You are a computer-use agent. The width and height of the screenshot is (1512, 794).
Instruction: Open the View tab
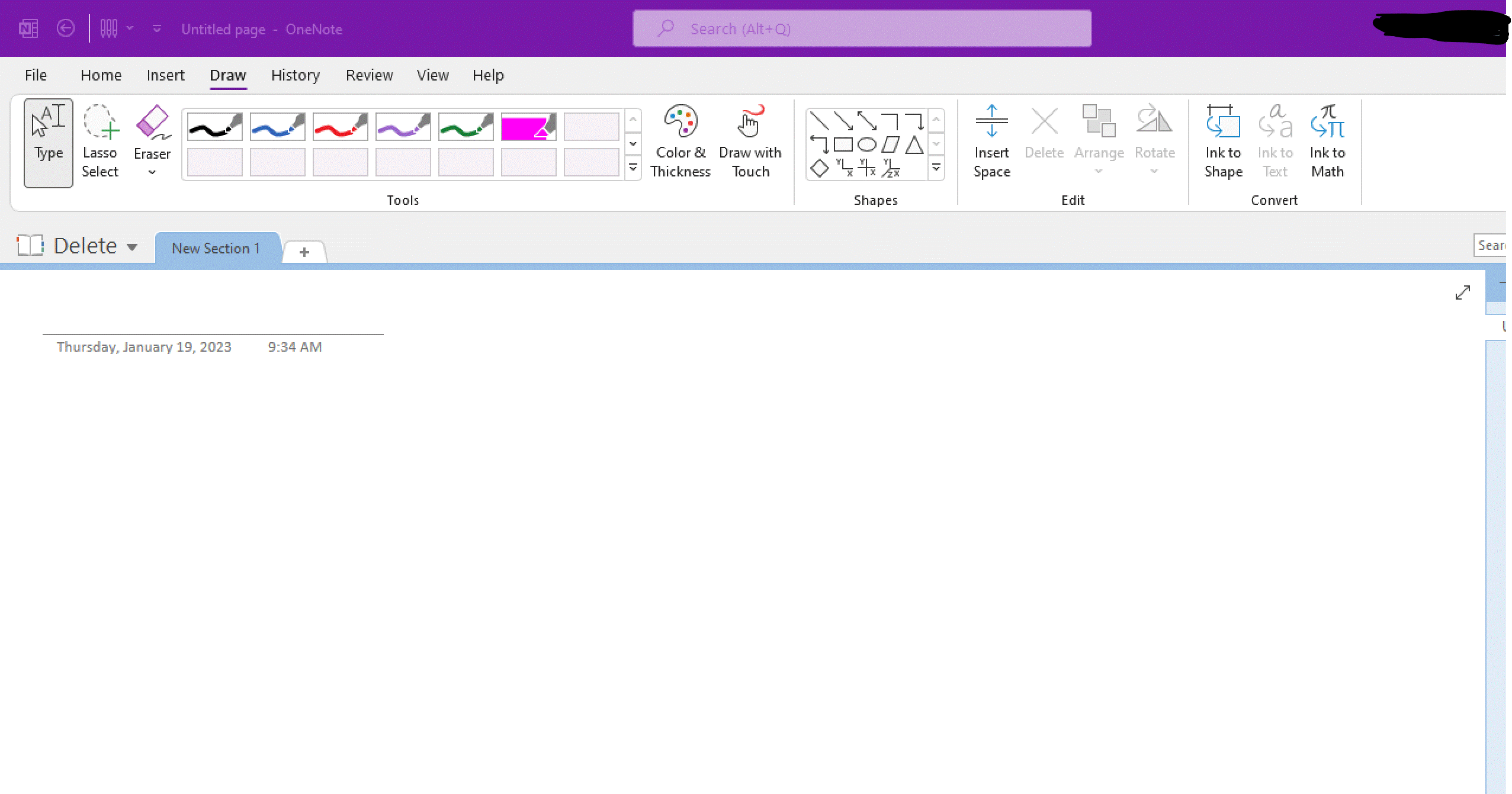pos(433,75)
